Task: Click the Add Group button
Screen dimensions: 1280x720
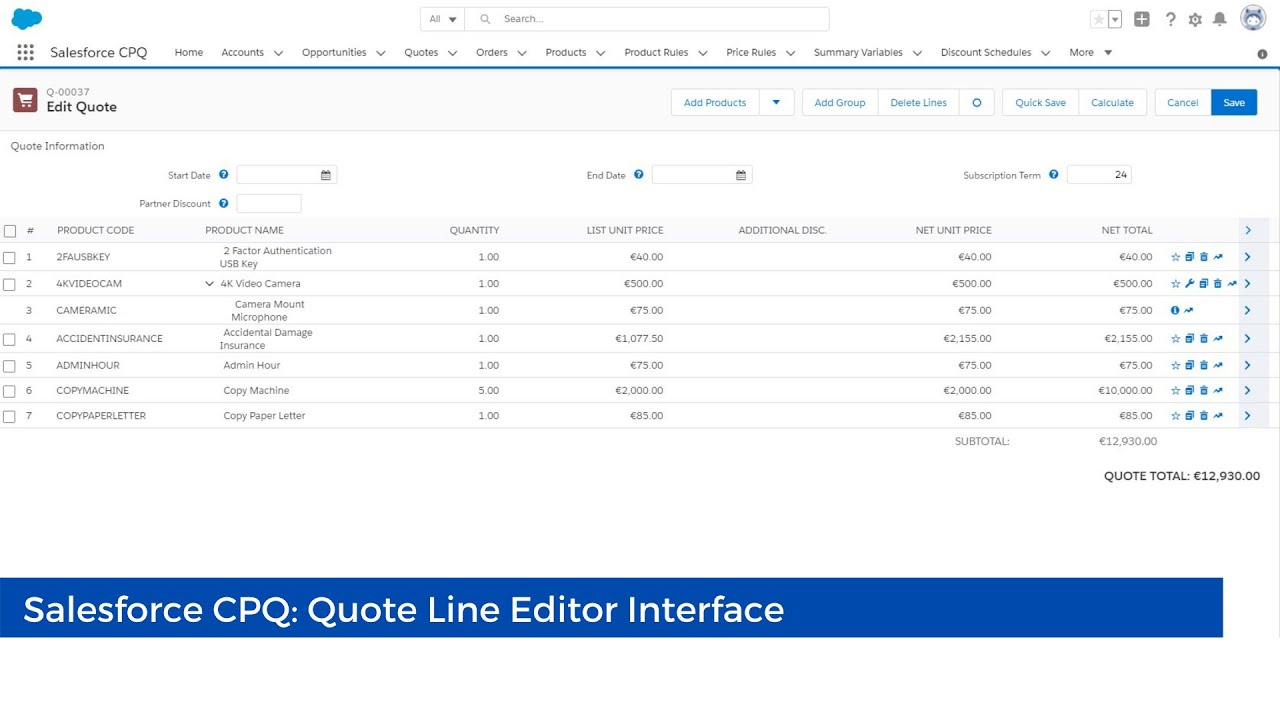Action: pyautogui.click(x=840, y=102)
